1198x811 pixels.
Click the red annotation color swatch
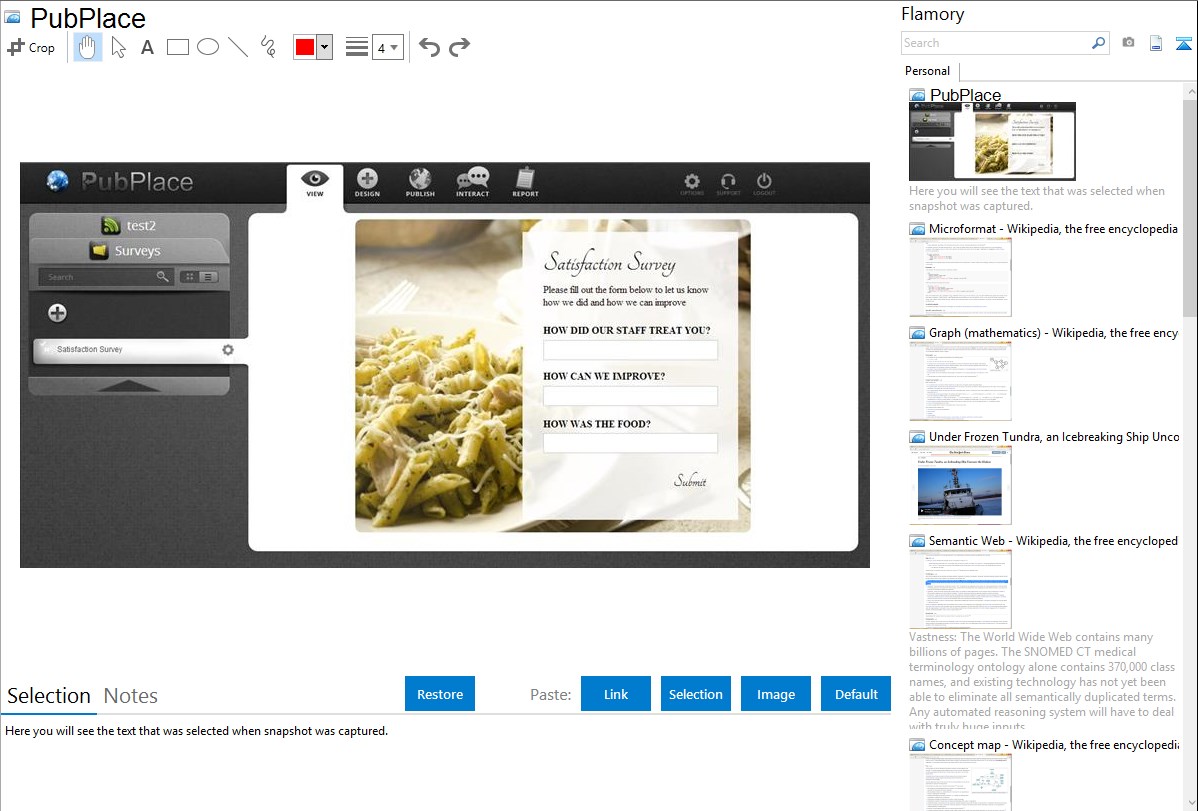(305, 47)
